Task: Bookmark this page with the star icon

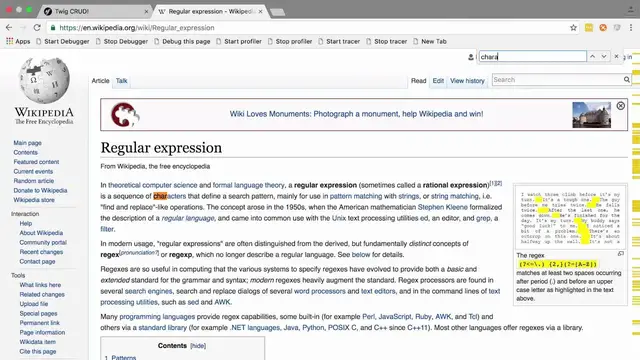Action: click(573, 28)
